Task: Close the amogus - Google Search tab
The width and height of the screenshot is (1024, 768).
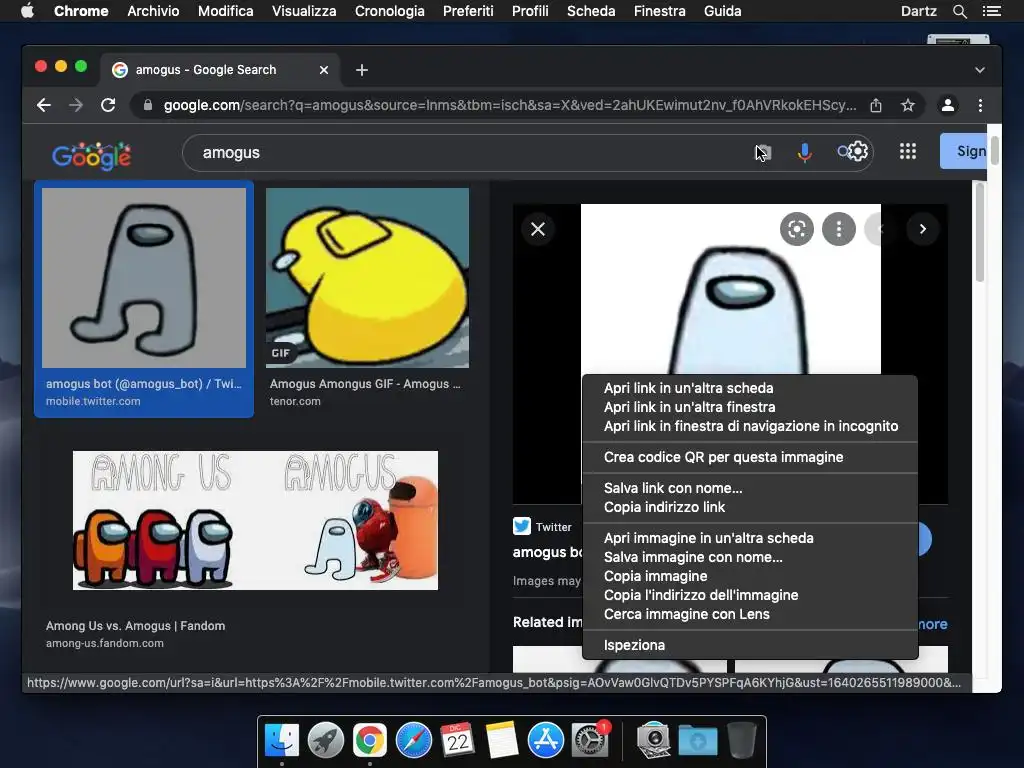Action: (324, 70)
